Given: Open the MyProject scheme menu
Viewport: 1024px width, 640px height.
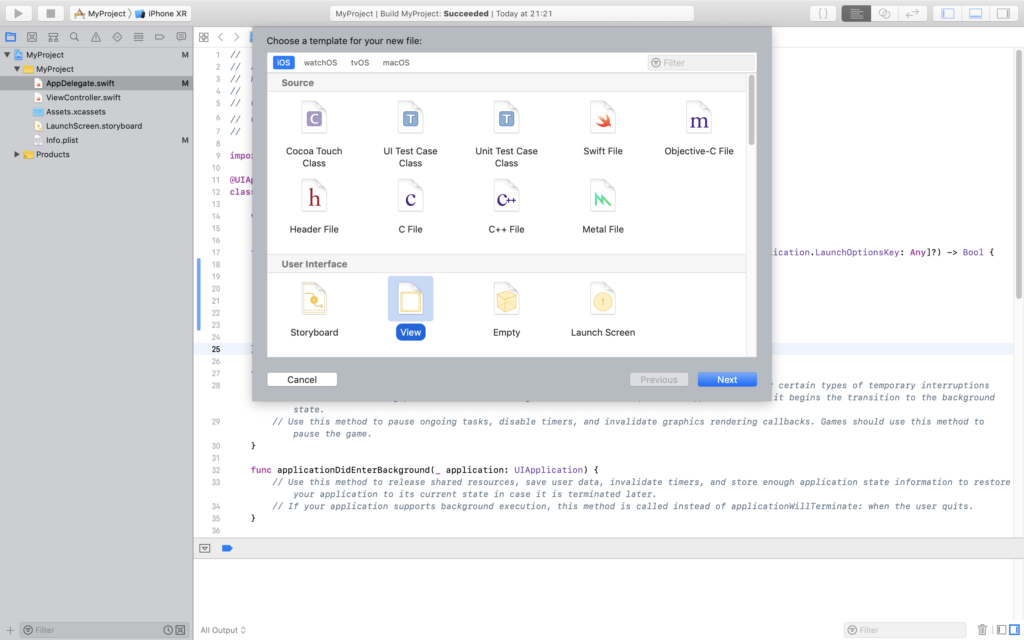Looking at the screenshot, I should (x=101, y=13).
